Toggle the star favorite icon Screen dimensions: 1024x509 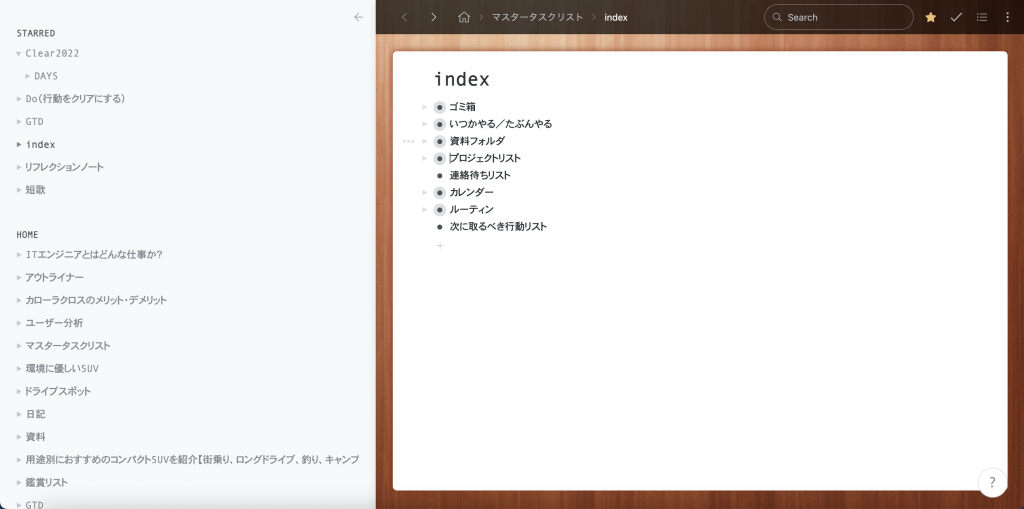(x=931, y=18)
